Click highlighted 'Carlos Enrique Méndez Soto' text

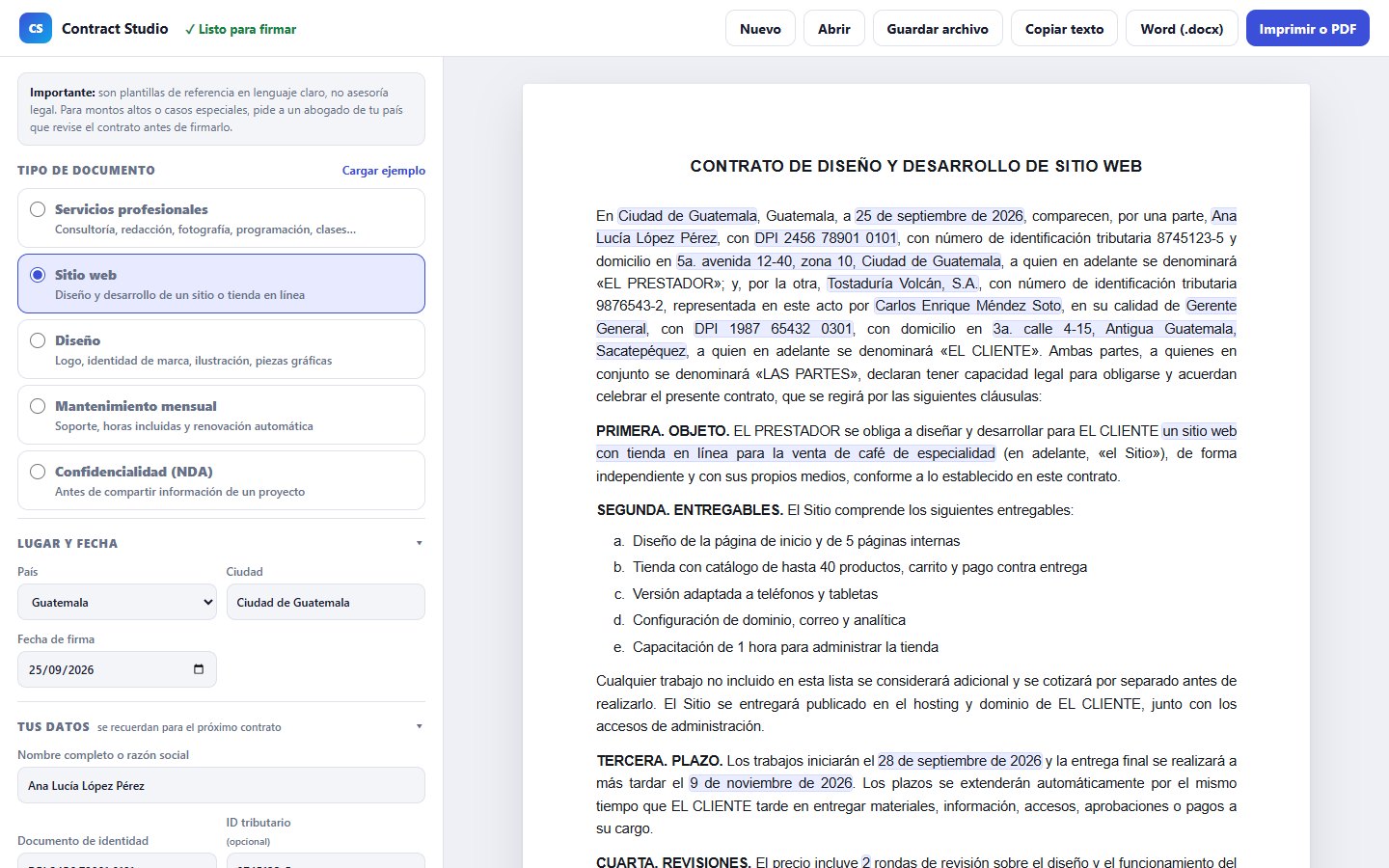(x=968, y=306)
